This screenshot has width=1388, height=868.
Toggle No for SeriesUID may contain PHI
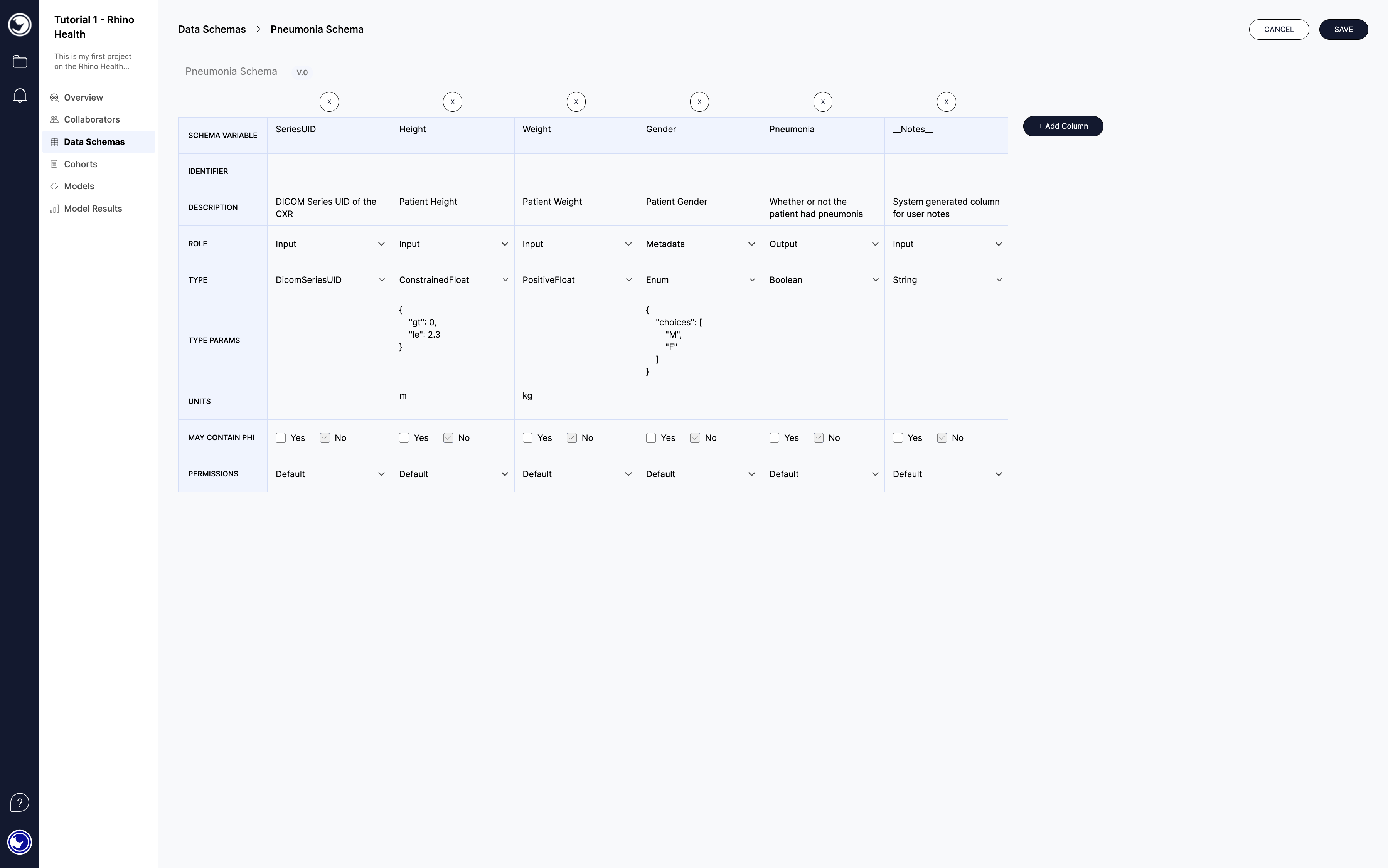[x=325, y=438]
